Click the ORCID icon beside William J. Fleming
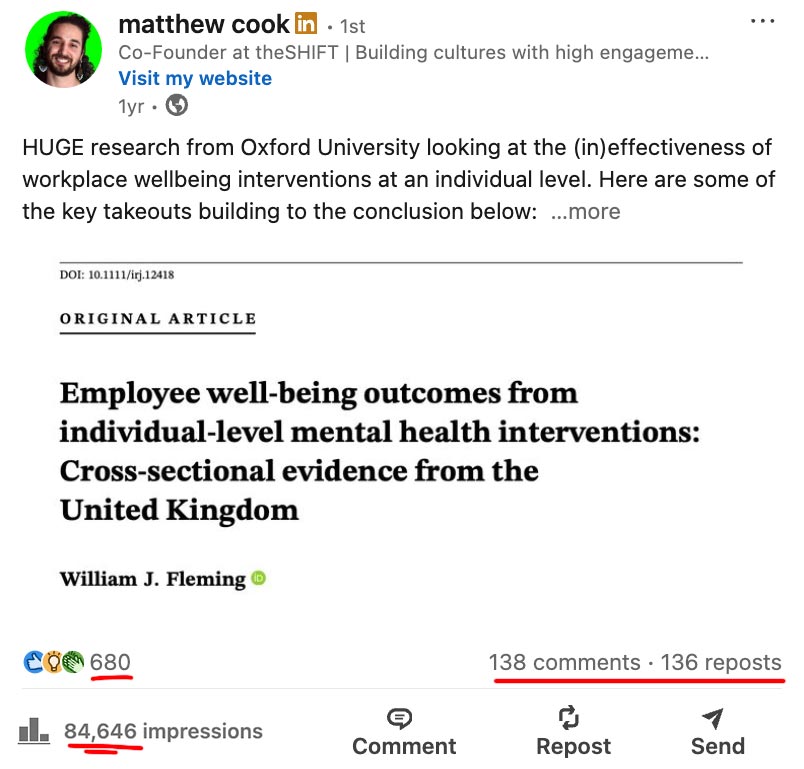The width and height of the screenshot is (804, 769). pyautogui.click(x=258, y=578)
